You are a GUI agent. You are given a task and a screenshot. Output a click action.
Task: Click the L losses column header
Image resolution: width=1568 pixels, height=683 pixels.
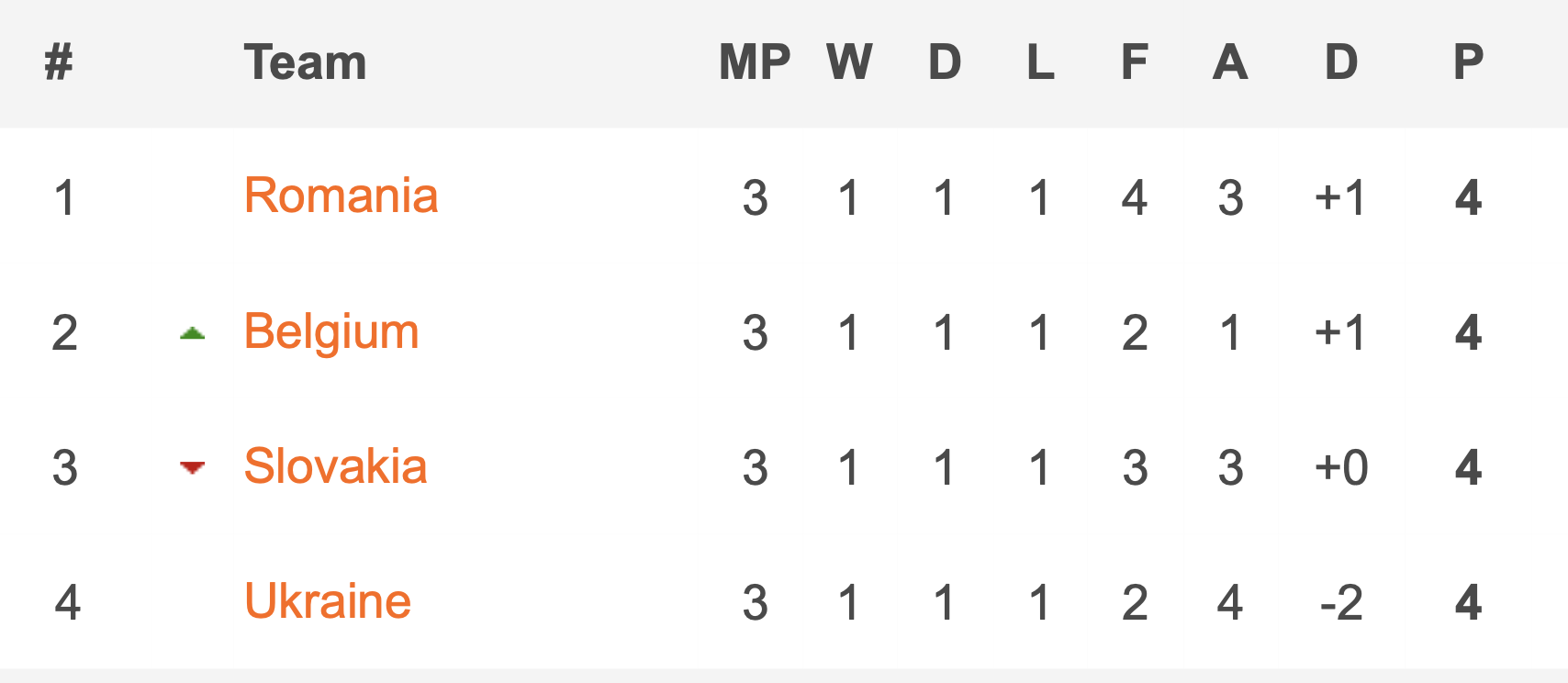(x=1040, y=62)
